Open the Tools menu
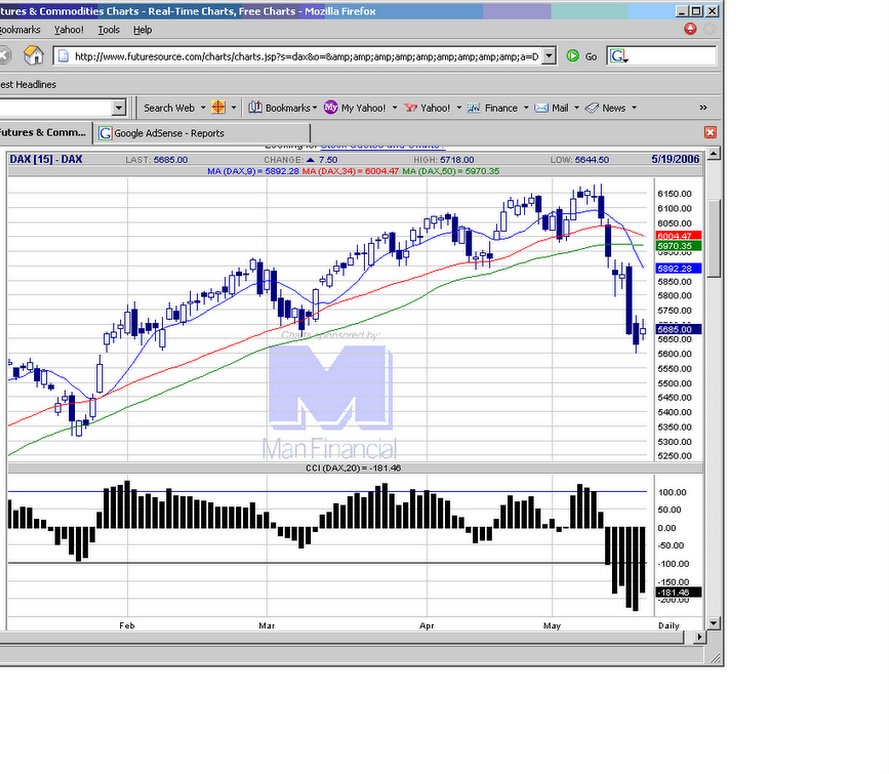This screenshot has width=889, height=774. [x=108, y=29]
